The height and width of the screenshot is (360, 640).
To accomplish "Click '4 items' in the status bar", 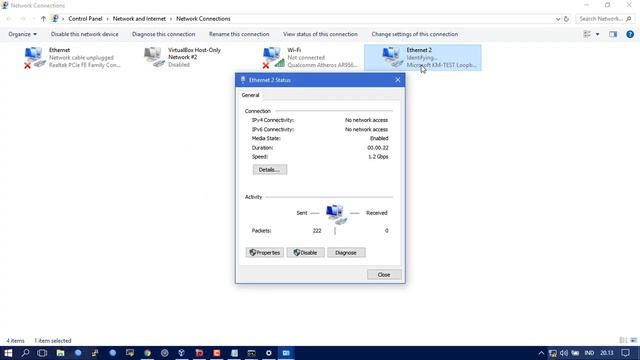I will [15, 340].
